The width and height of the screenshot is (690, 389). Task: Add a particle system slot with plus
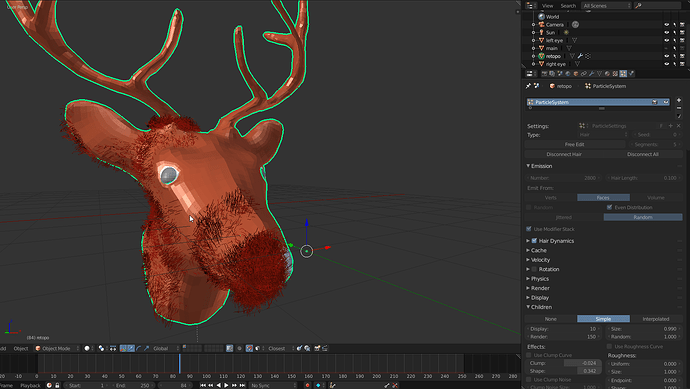(x=679, y=100)
